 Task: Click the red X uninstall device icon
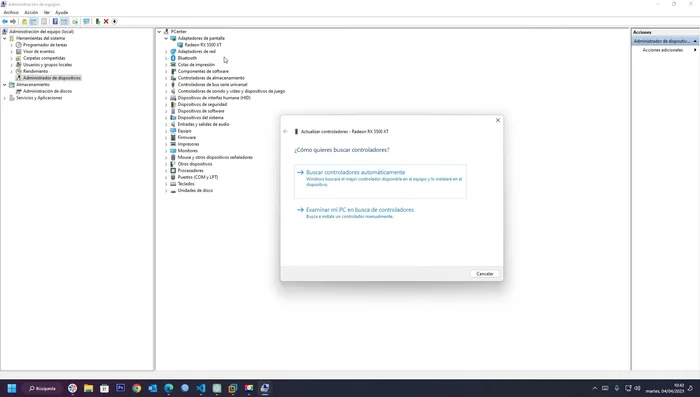click(x=106, y=21)
